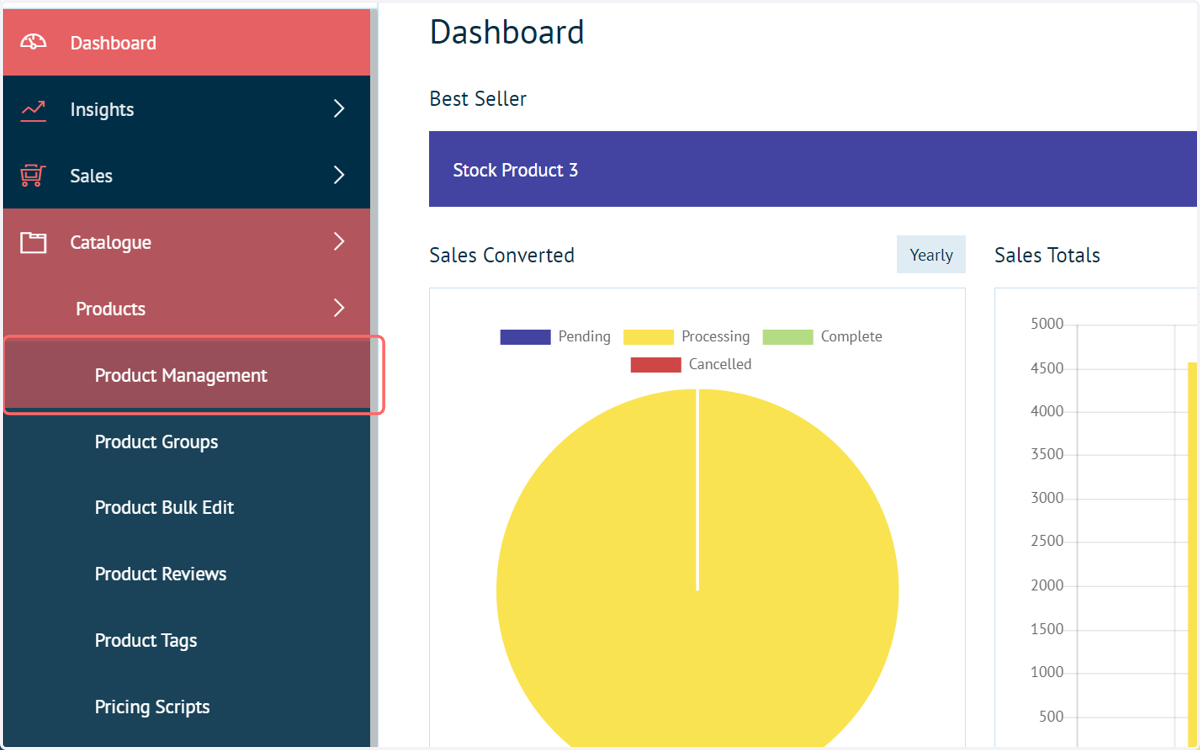This screenshot has width=1200, height=750.
Task: Expand the Sales menu chevron
Action: click(x=339, y=175)
